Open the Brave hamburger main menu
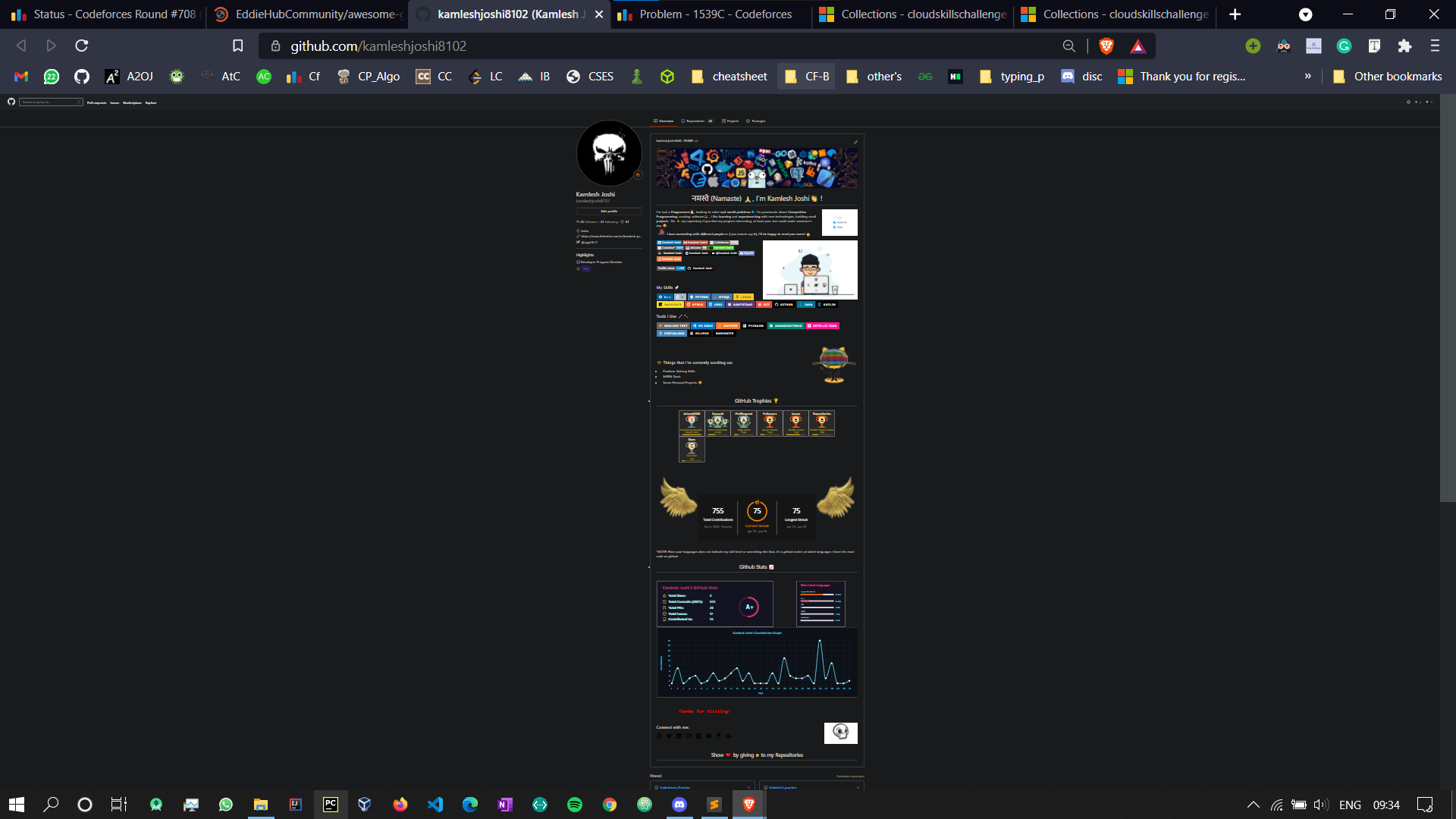1456x819 pixels. tap(1435, 46)
